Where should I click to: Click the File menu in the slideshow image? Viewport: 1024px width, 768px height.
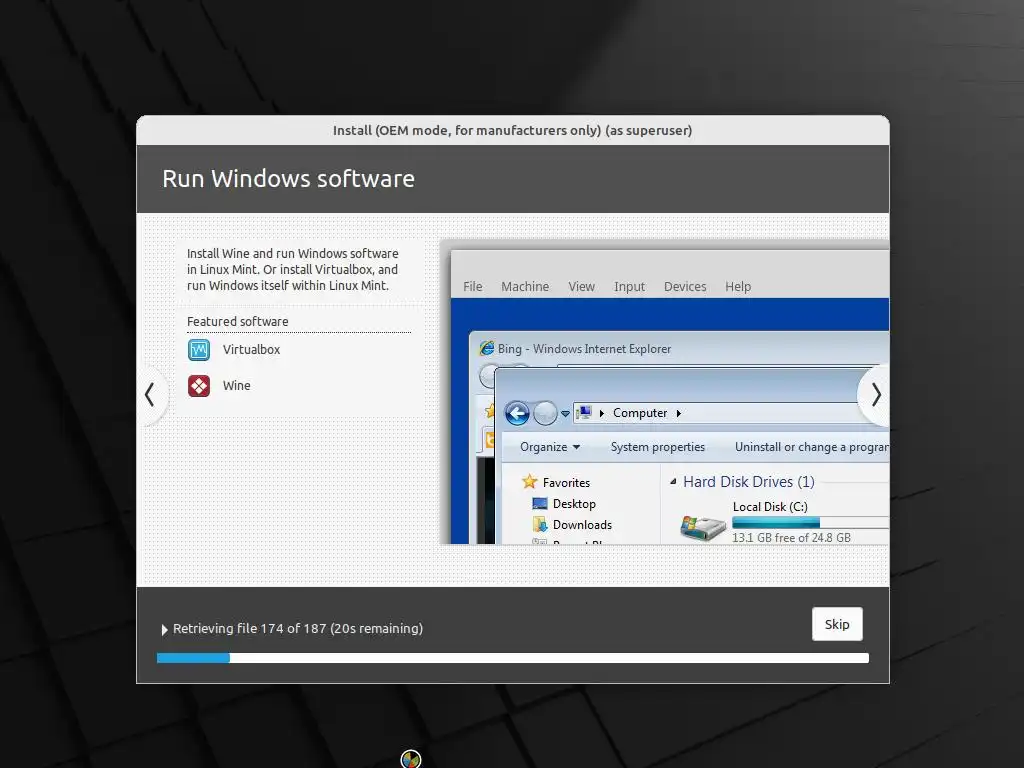[473, 287]
